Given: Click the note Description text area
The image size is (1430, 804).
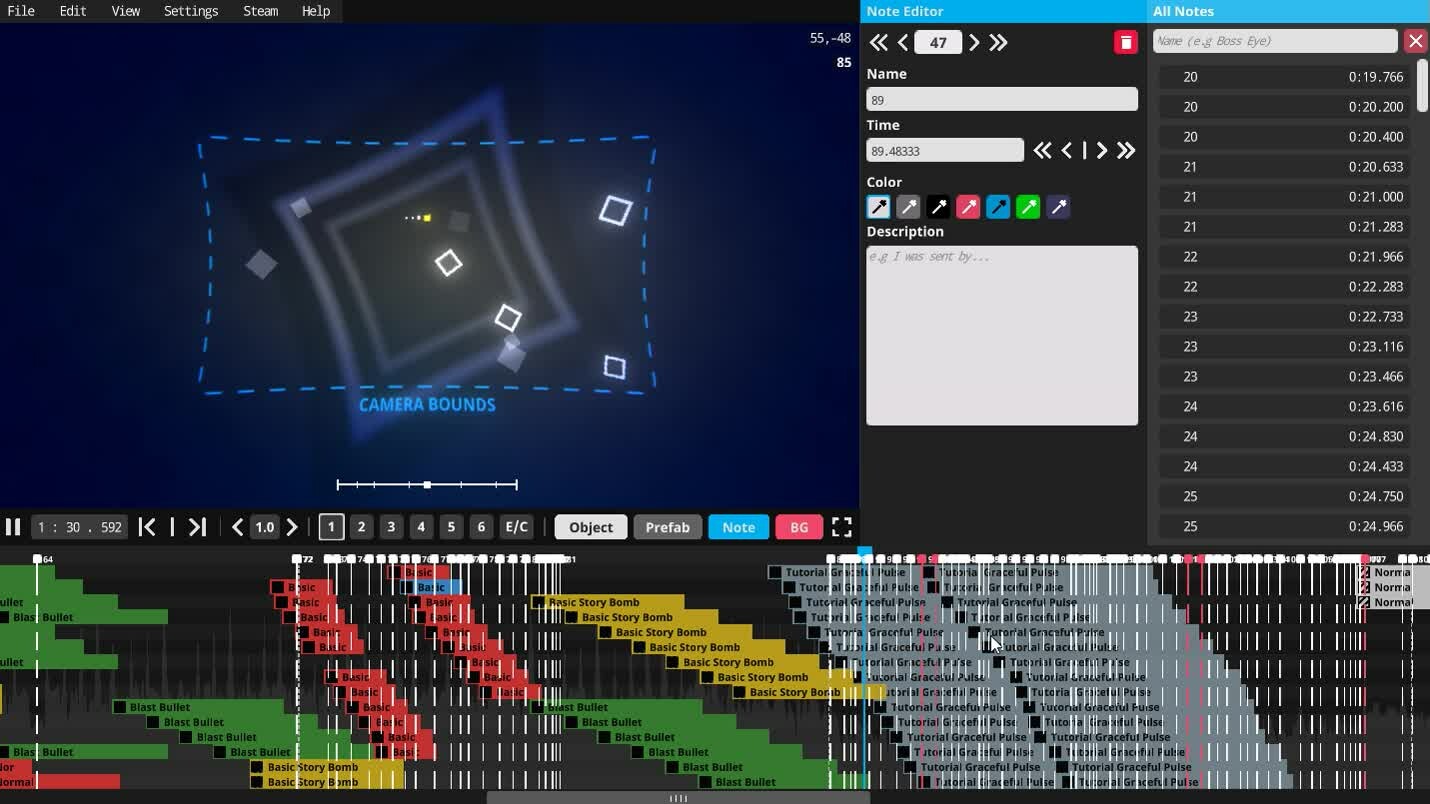Looking at the screenshot, I should (x=1001, y=335).
